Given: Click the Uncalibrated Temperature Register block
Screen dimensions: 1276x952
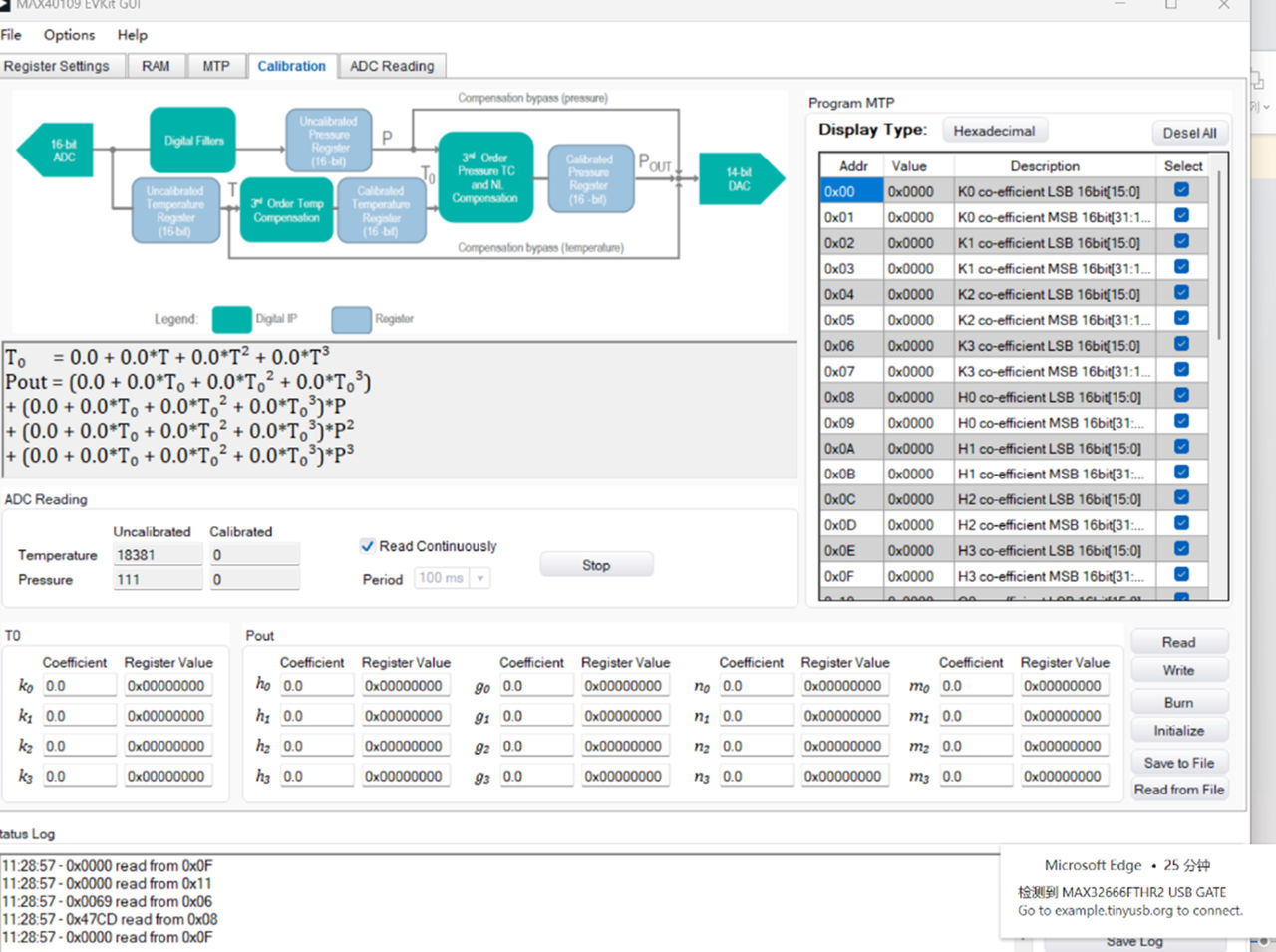Looking at the screenshot, I should (x=175, y=210).
